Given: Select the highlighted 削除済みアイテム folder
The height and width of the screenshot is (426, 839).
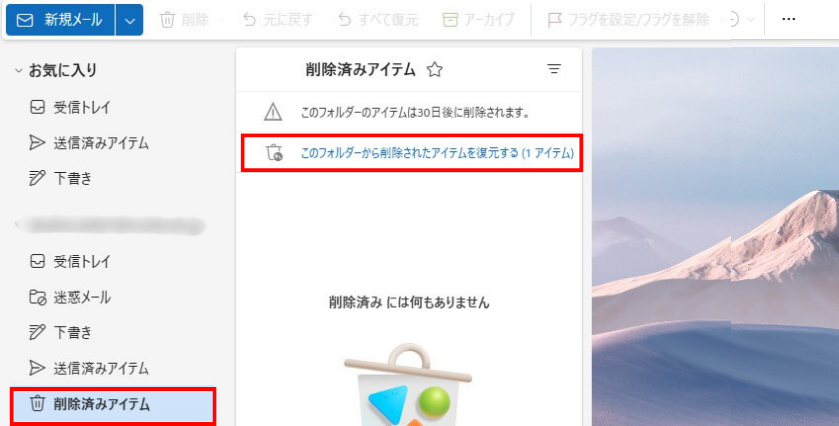Looking at the screenshot, I should click(113, 405).
